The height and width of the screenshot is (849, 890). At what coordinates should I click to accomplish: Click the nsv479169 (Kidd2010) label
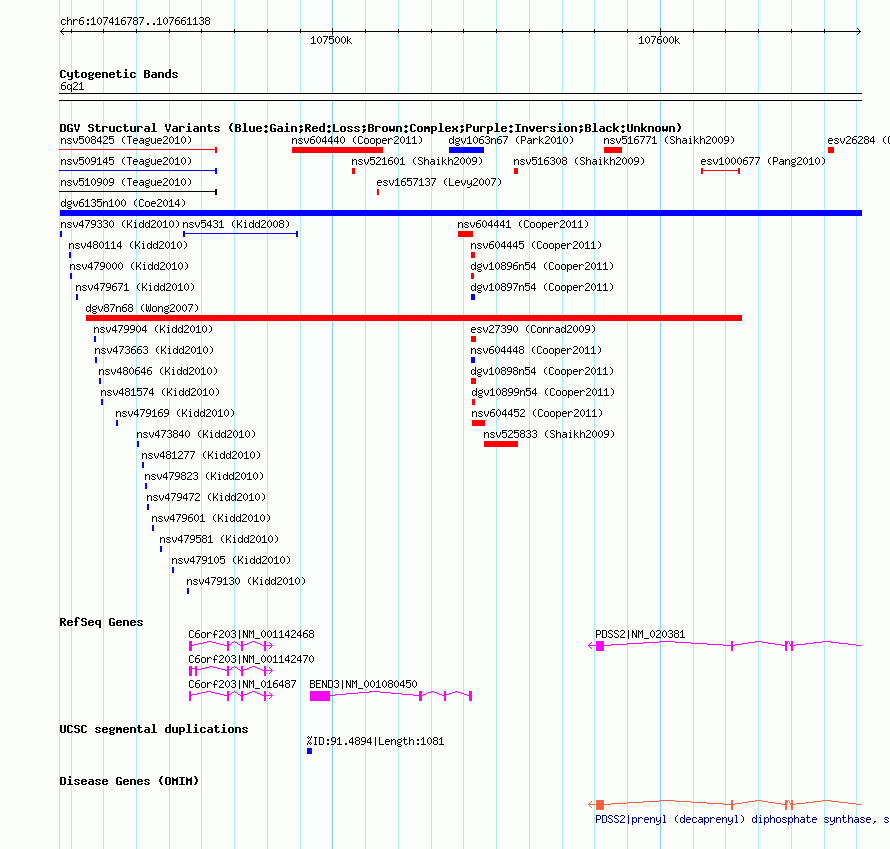pos(175,413)
